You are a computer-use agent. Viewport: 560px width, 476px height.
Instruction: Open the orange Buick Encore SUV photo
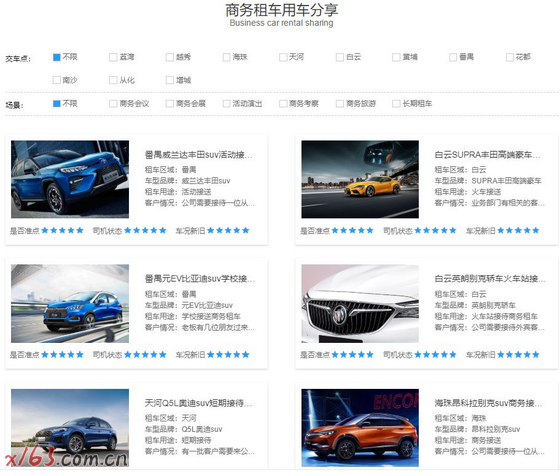pyautogui.click(x=360, y=428)
